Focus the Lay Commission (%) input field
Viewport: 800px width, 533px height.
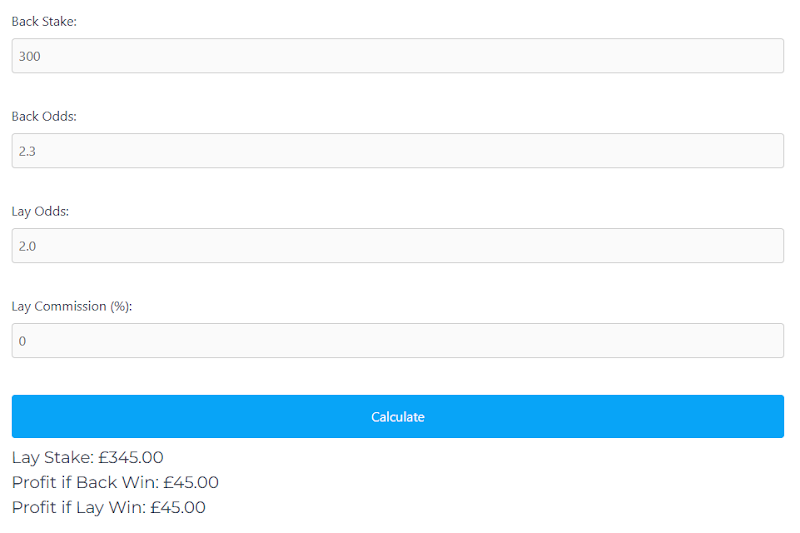pyautogui.click(x=397, y=340)
